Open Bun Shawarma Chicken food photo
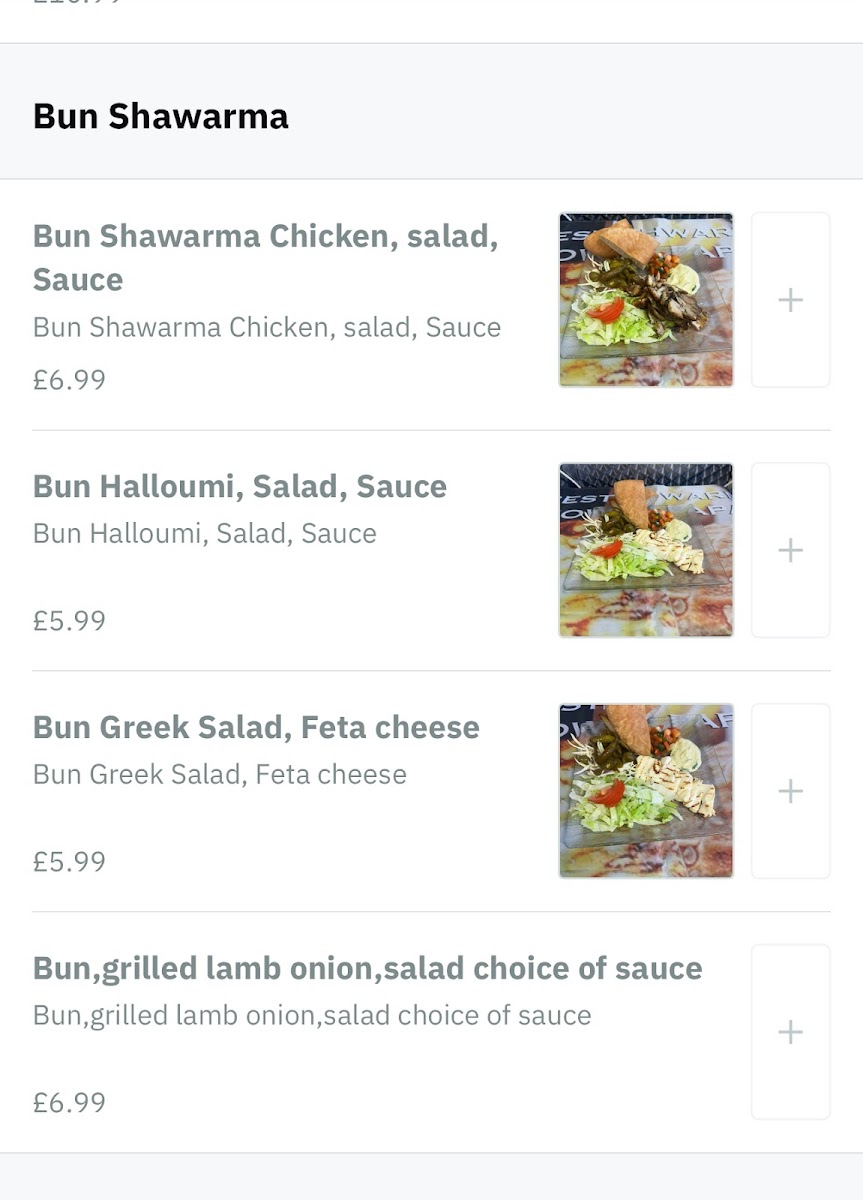The height and width of the screenshot is (1200, 863). (646, 300)
